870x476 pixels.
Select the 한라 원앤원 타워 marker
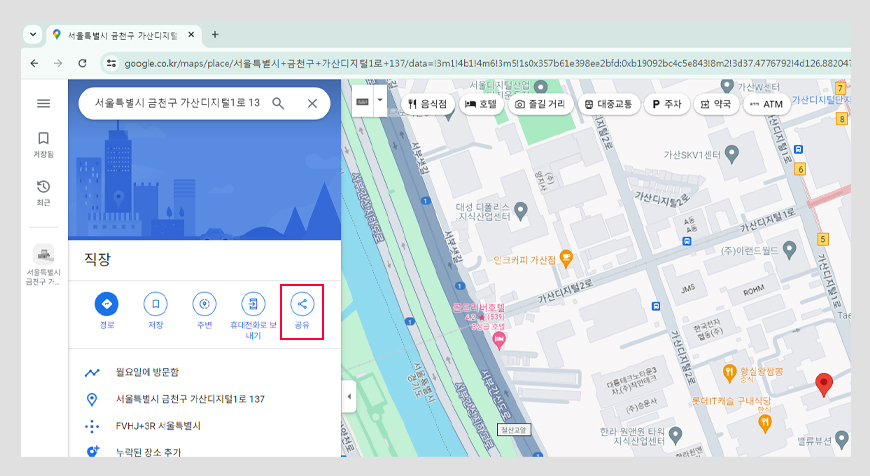pos(675,434)
